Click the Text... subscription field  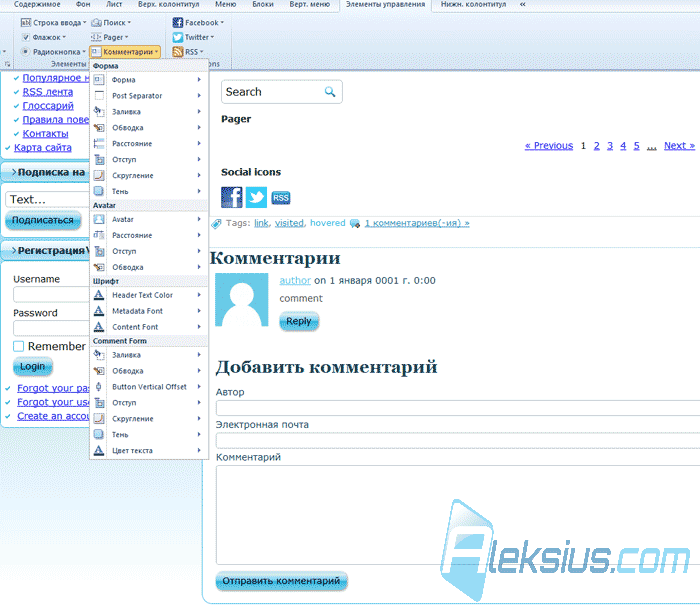pyautogui.click(x=47, y=200)
